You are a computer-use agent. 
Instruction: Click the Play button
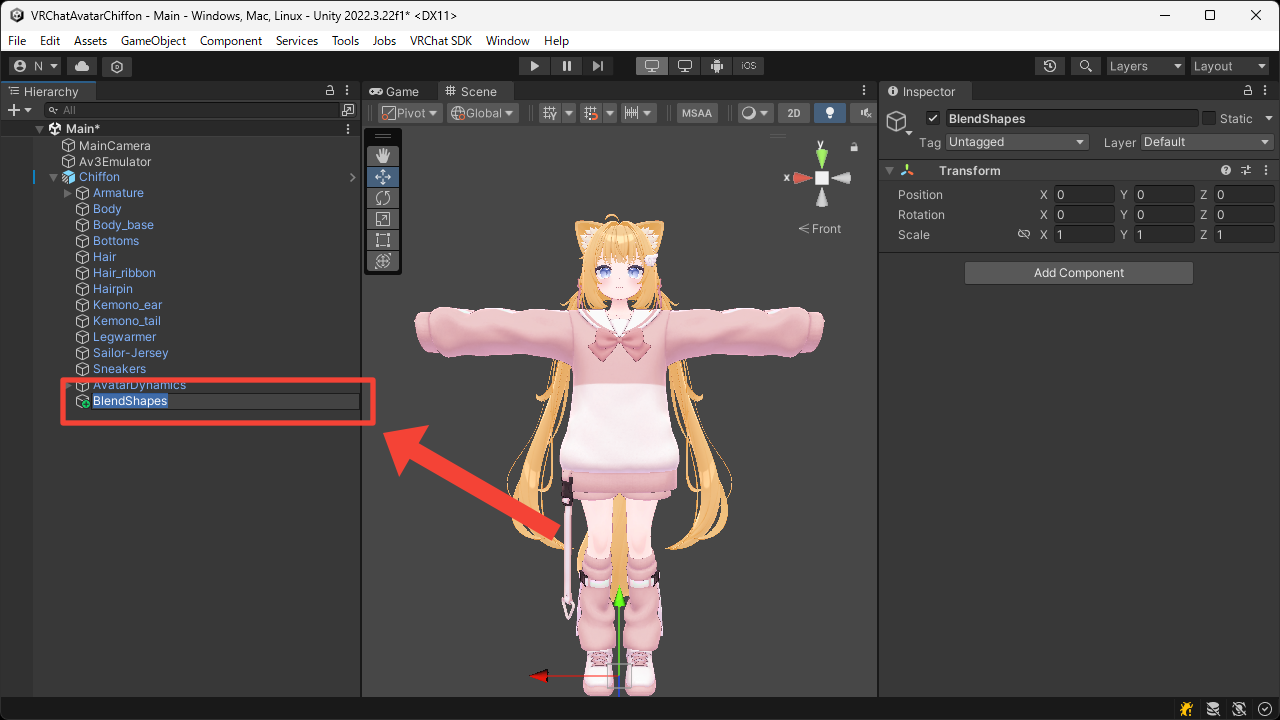535,66
